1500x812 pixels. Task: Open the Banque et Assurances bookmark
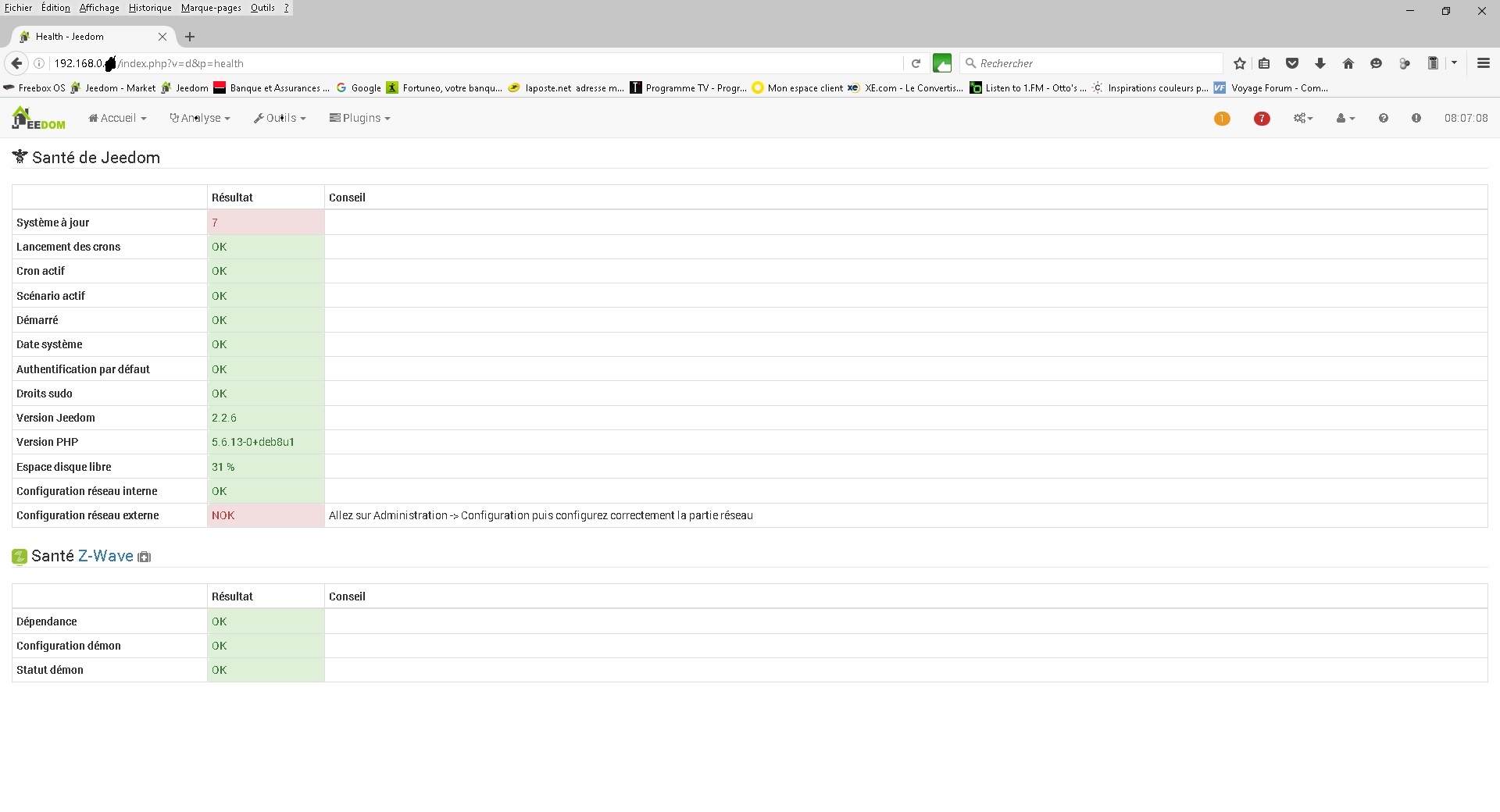click(272, 88)
